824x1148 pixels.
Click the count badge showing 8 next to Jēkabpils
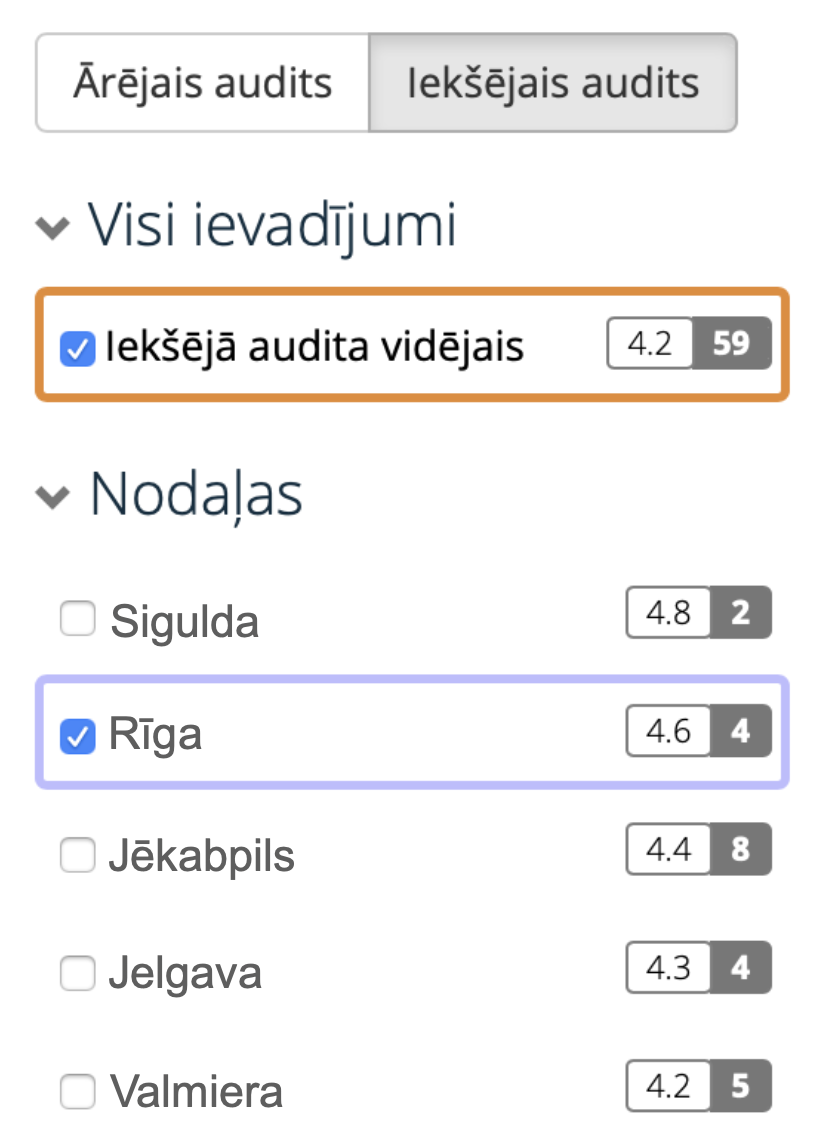point(740,849)
